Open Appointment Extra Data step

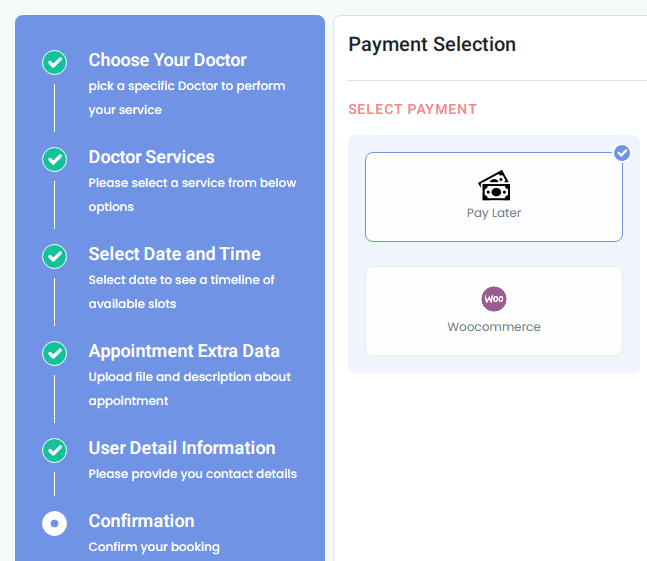184,351
